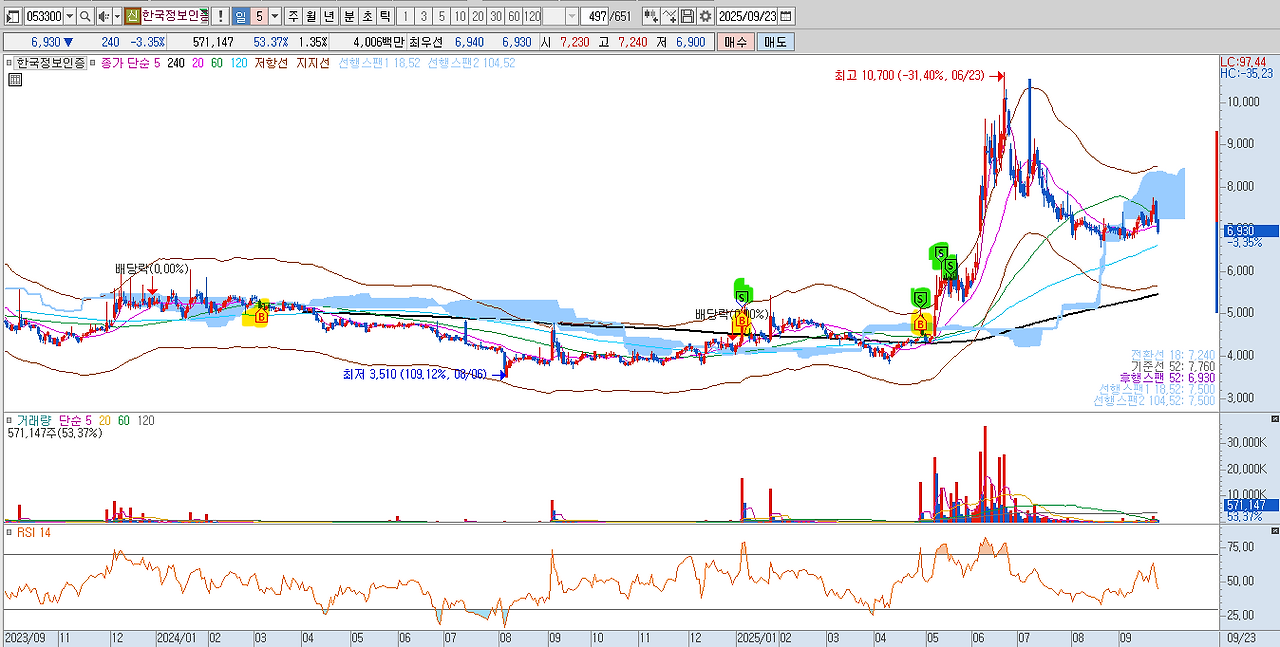Click the speaker sound alert icon

[x=103, y=16]
